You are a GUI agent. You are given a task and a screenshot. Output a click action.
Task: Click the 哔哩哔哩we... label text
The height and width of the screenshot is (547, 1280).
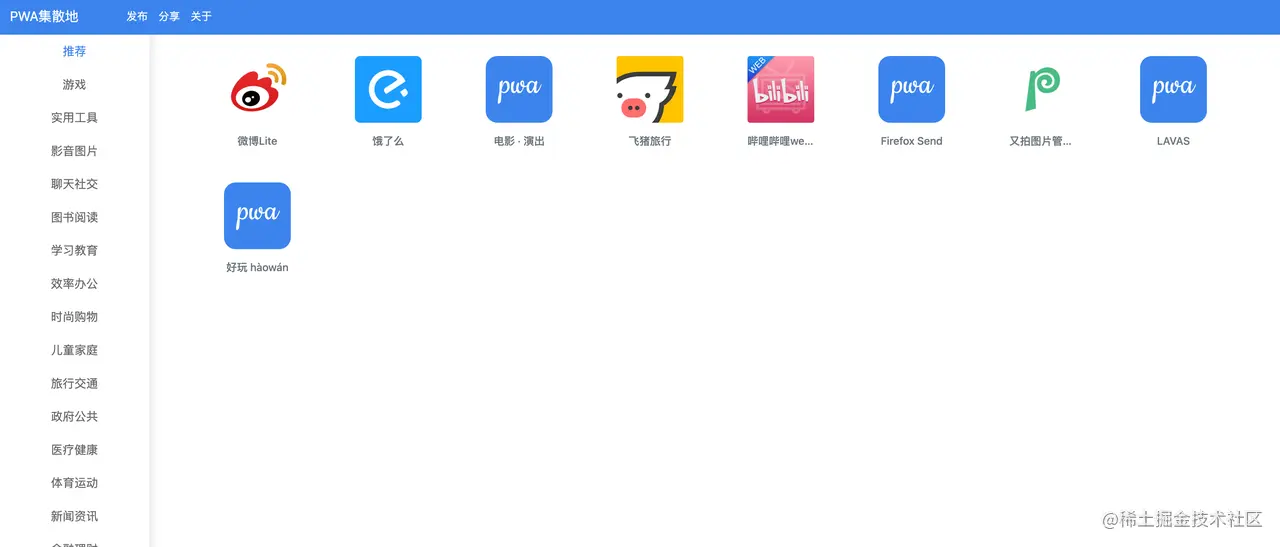coord(781,141)
